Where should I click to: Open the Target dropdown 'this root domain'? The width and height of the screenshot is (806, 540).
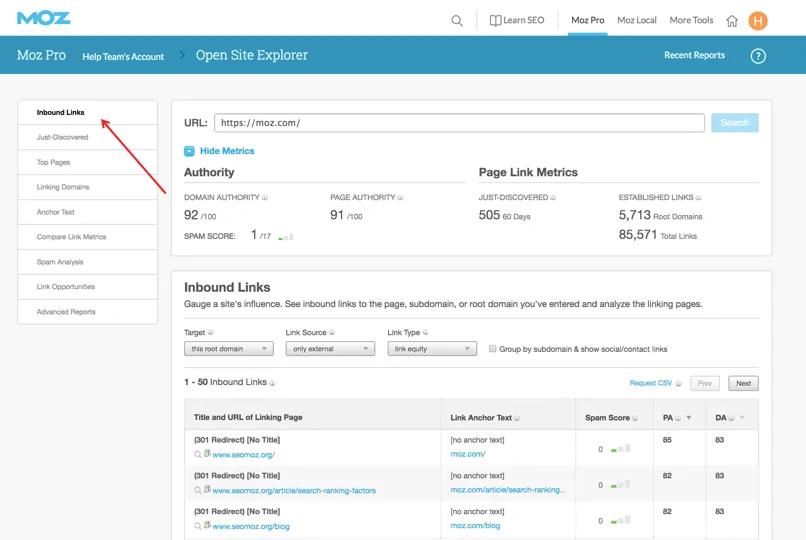[228, 349]
